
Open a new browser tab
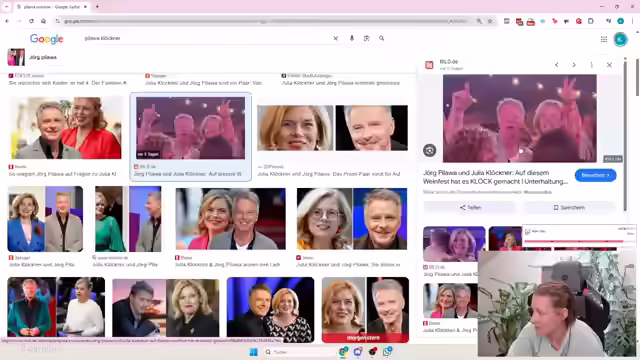[97, 7]
